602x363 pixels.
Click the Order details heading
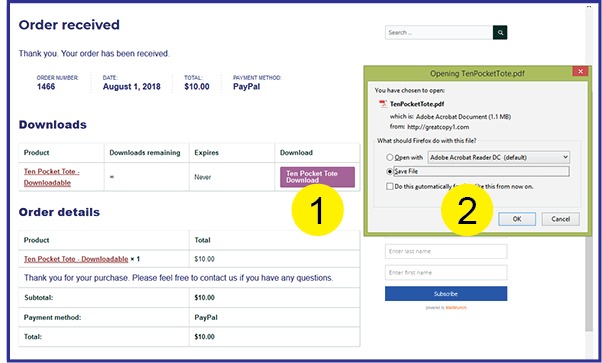pyautogui.click(x=59, y=212)
